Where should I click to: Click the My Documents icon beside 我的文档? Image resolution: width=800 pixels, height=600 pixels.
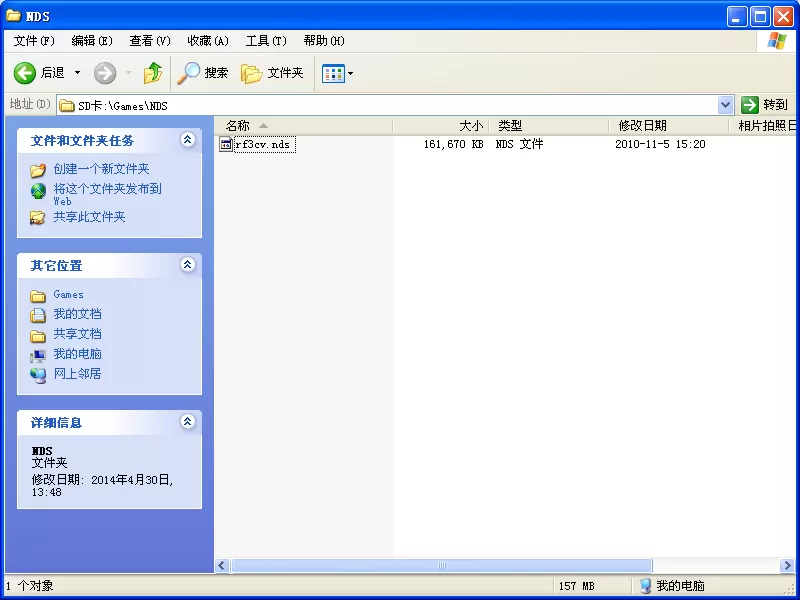(x=38, y=315)
